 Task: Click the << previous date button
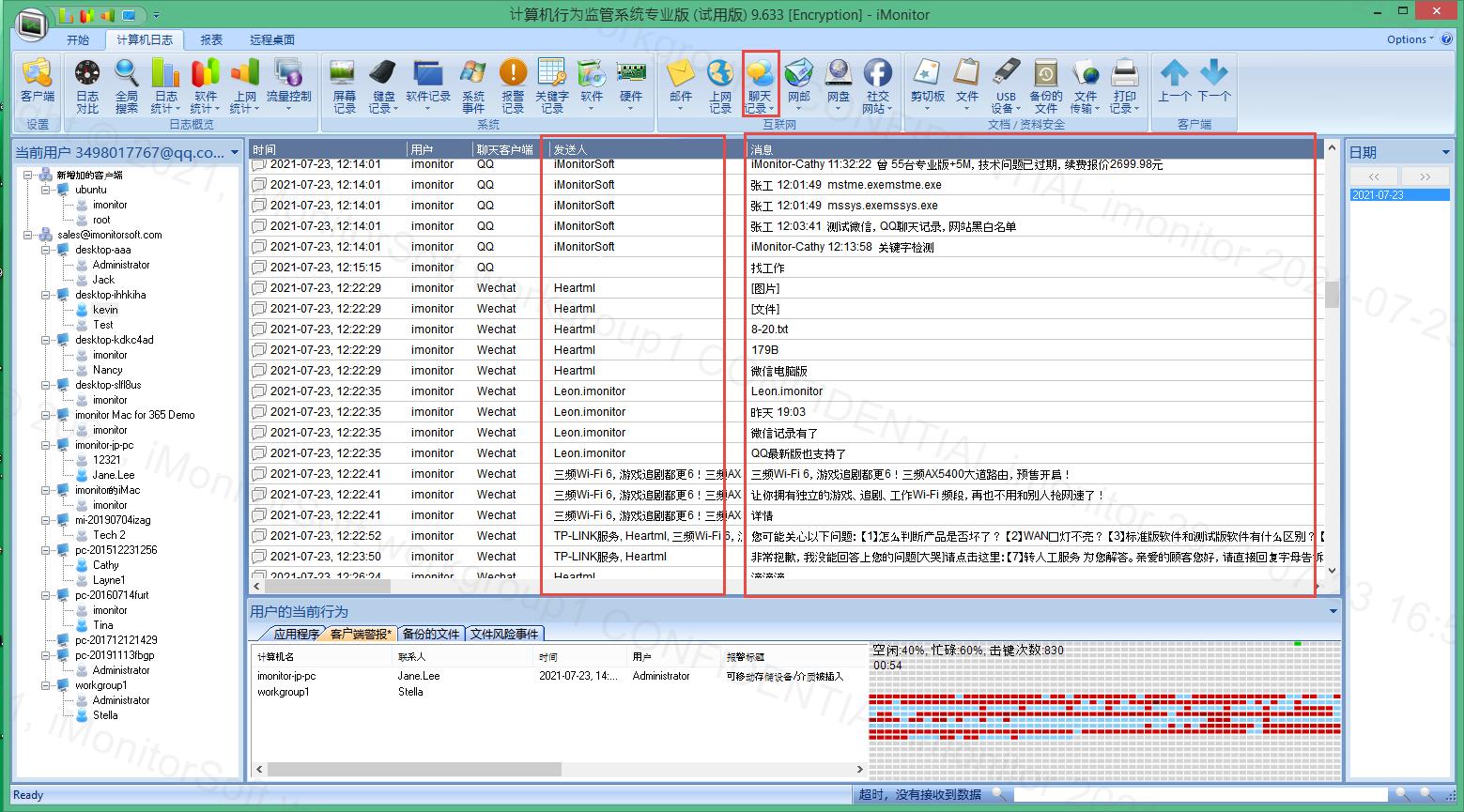(1374, 176)
